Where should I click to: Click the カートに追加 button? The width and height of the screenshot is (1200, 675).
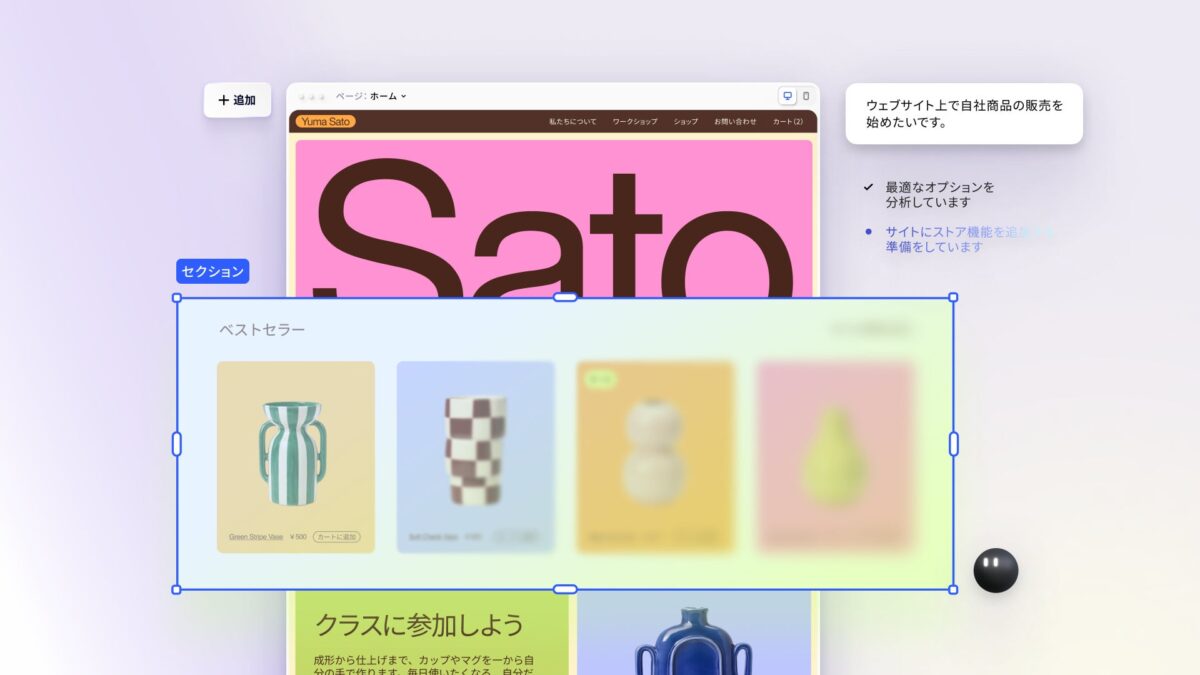coord(339,536)
